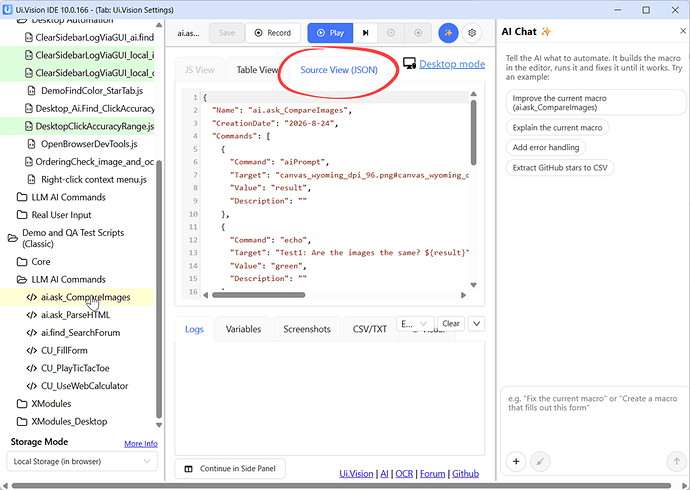Click the step-forward playback icon
Image resolution: width=690 pixels, height=490 pixels.
[365, 33]
